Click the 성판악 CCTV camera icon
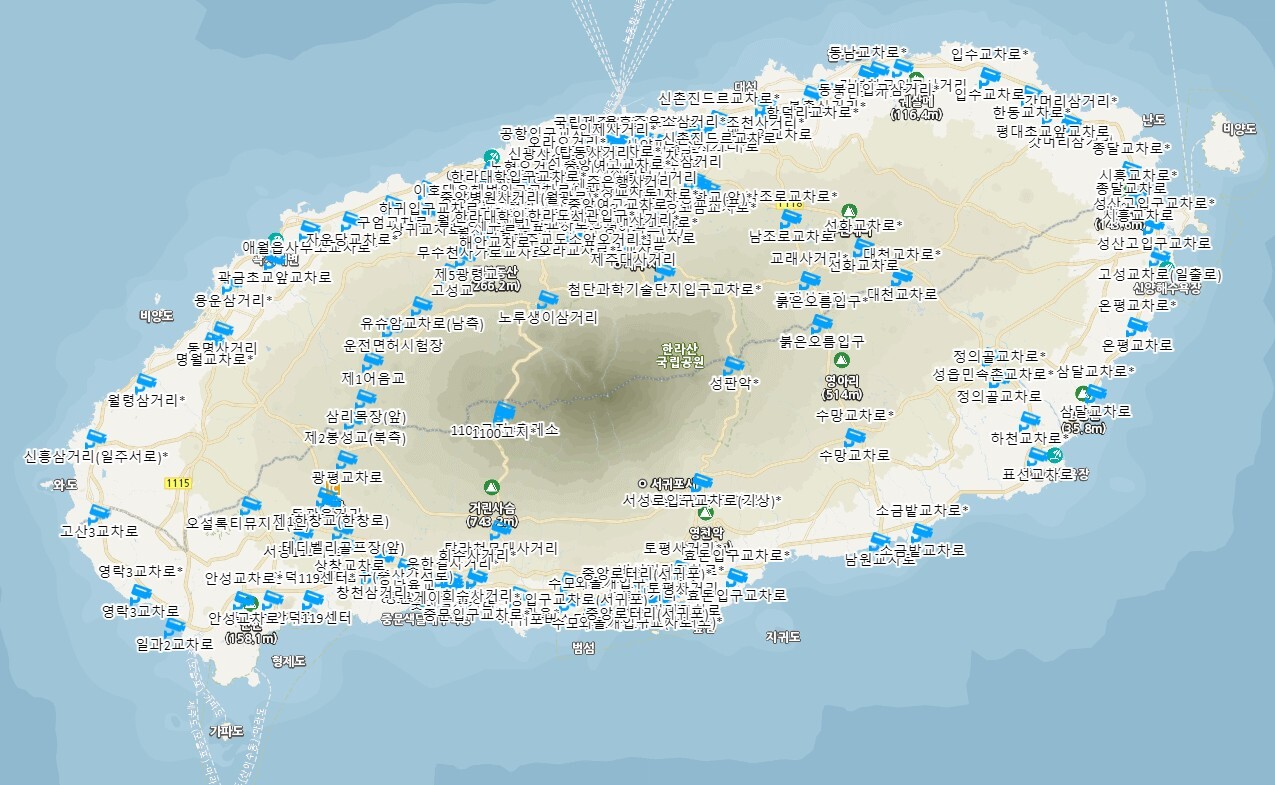Screen dimensions: 1275x785 [735, 364]
